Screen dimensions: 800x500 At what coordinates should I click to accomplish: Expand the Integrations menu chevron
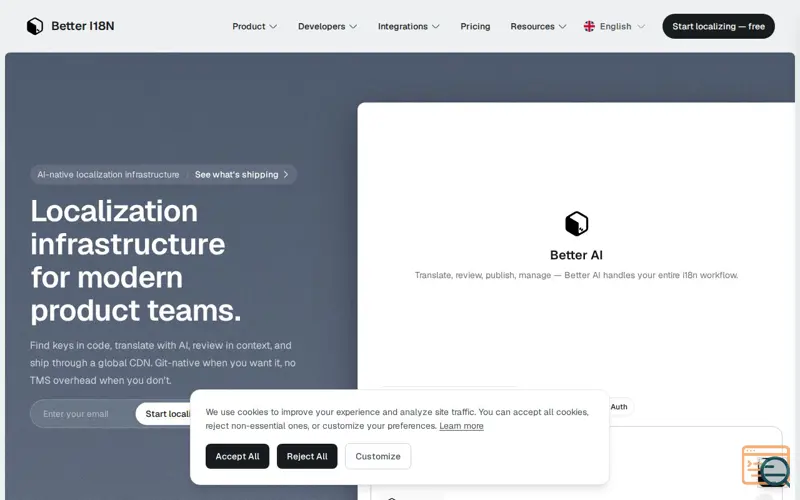pyautogui.click(x=436, y=27)
